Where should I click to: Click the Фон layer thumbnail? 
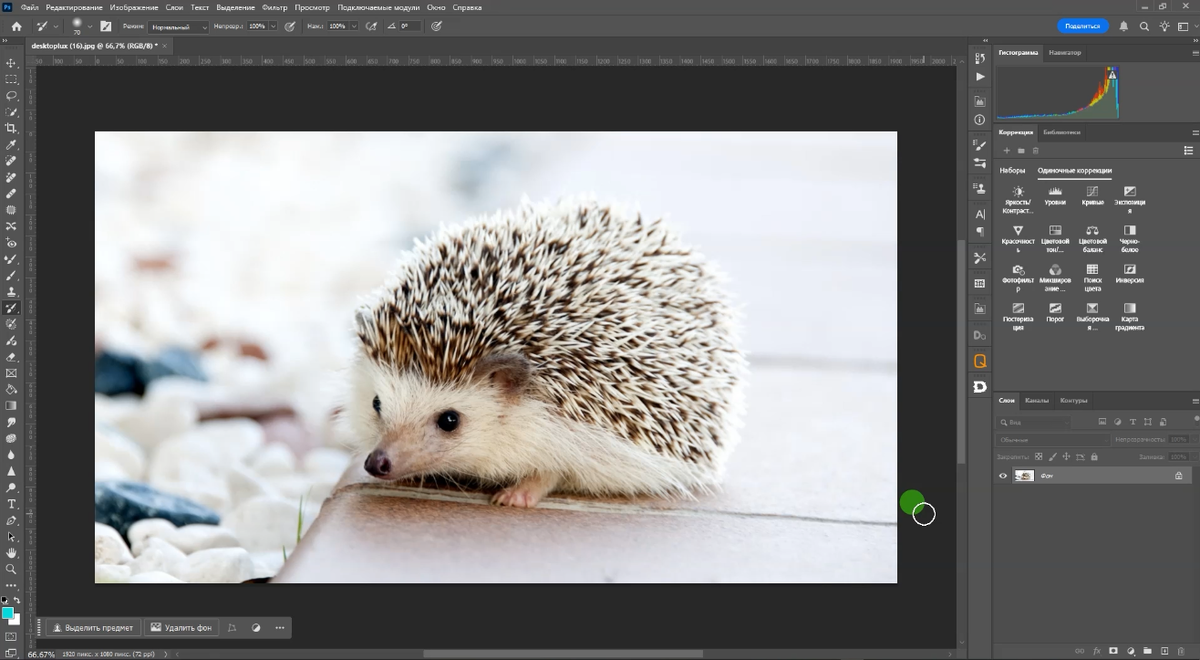(1023, 476)
